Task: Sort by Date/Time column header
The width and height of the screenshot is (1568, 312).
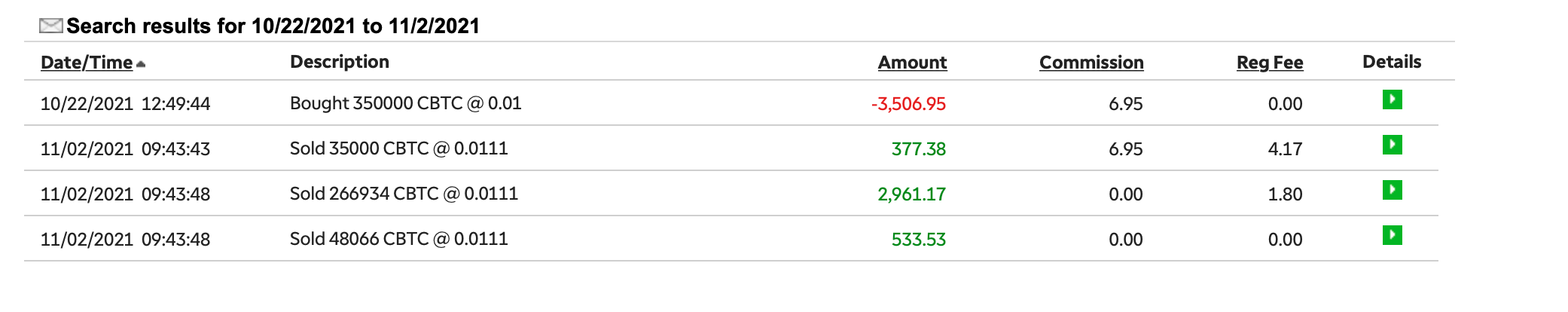Action: 87,63
